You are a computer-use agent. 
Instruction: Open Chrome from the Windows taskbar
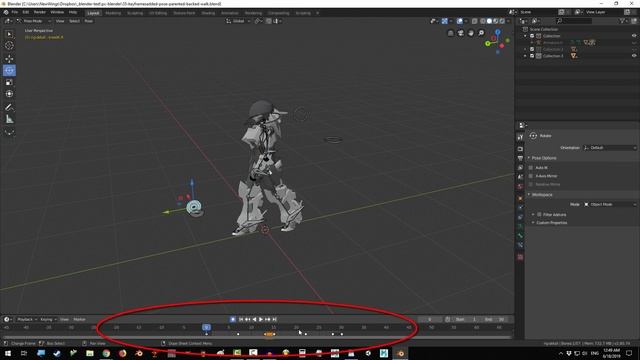[106, 353]
